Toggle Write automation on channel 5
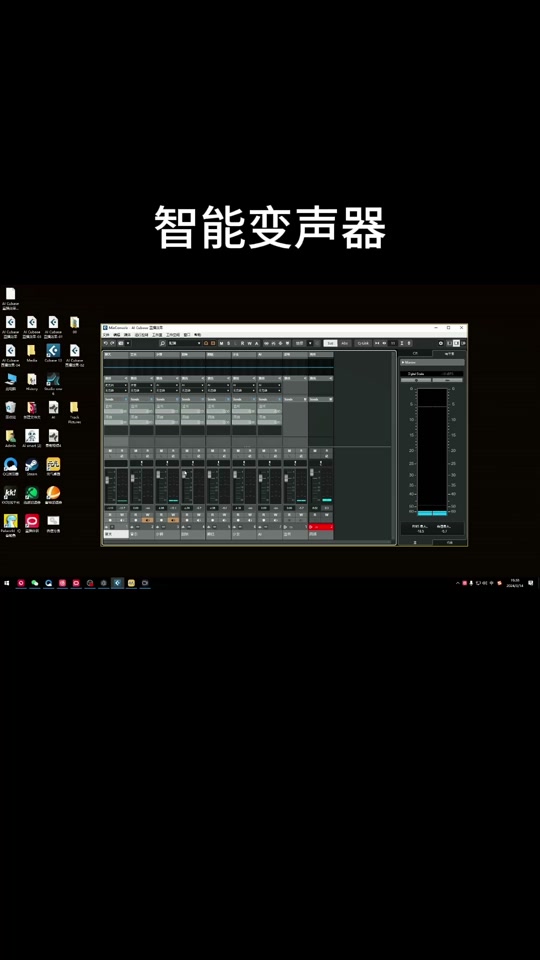Image resolution: width=540 pixels, height=960 pixels. [x=225, y=515]
